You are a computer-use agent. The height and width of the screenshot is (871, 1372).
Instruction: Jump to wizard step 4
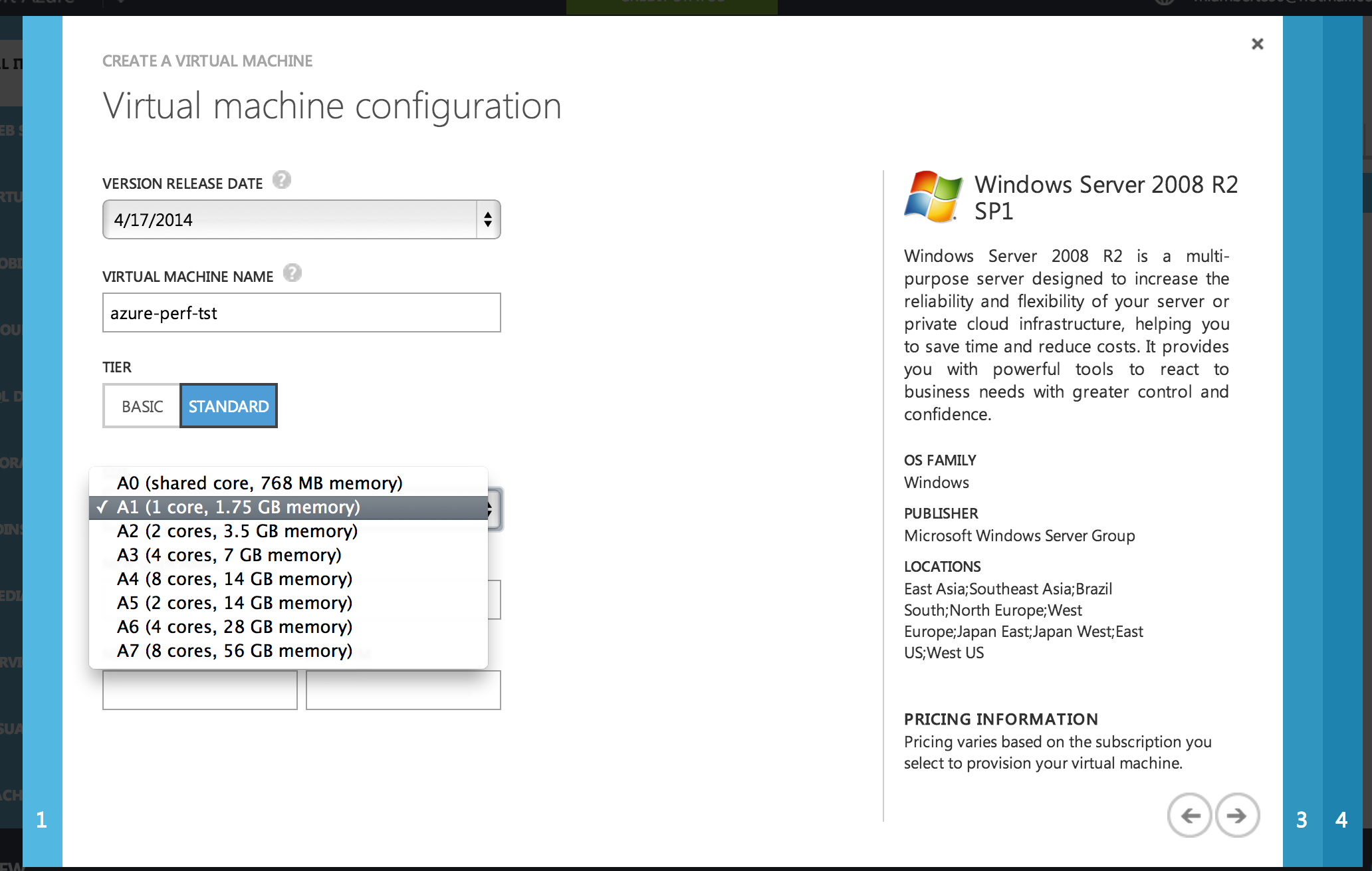[x=1341, y=820]
